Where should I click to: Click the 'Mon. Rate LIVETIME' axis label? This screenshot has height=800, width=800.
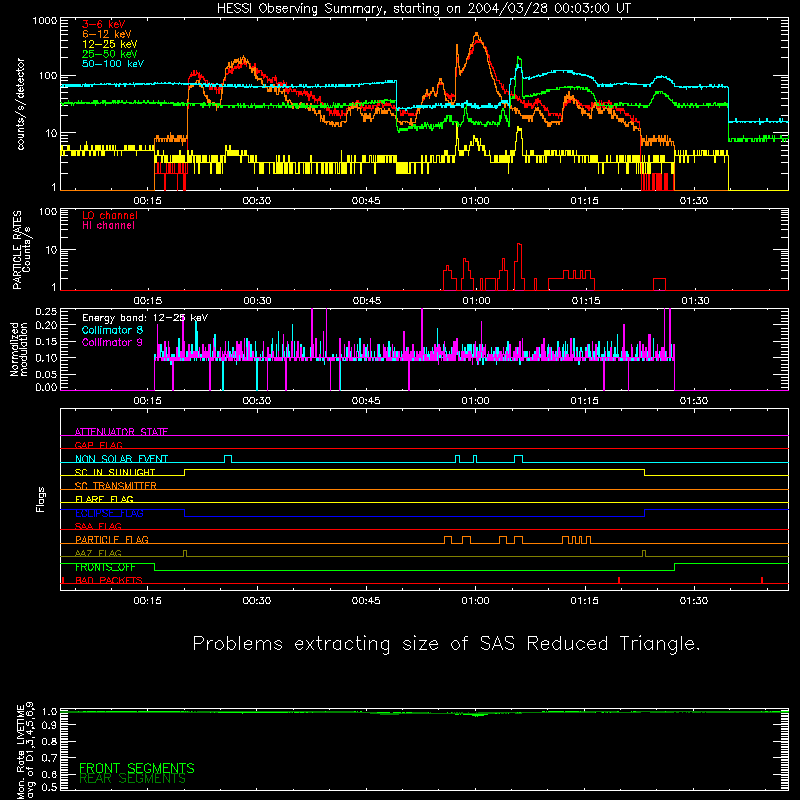pos(21,751)
